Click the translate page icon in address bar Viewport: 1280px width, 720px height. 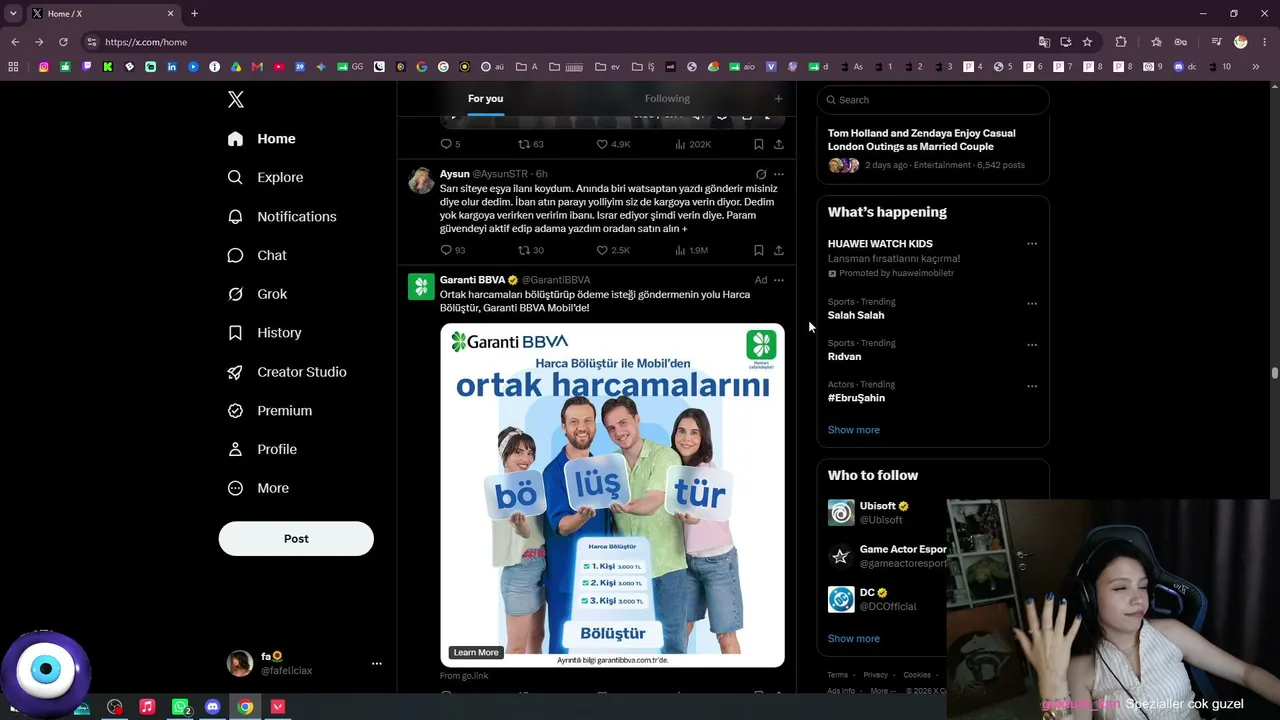click(x=1044, y=42)
